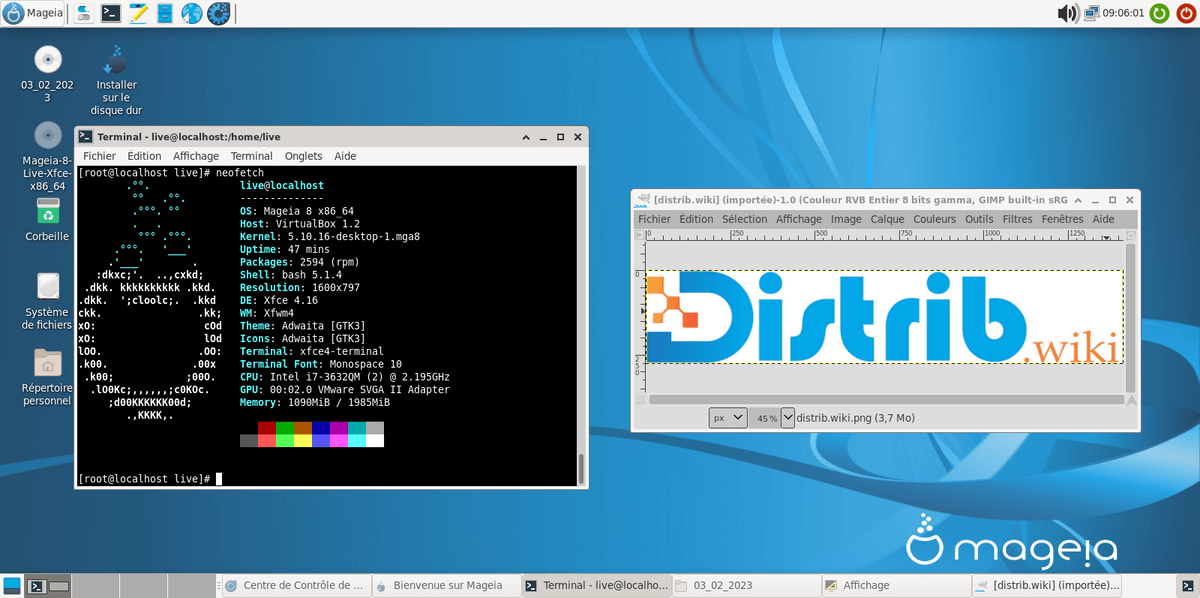1200x598 pixels.
Task: Open Affichage menu in the Terminal window
Action: (196, 156)
